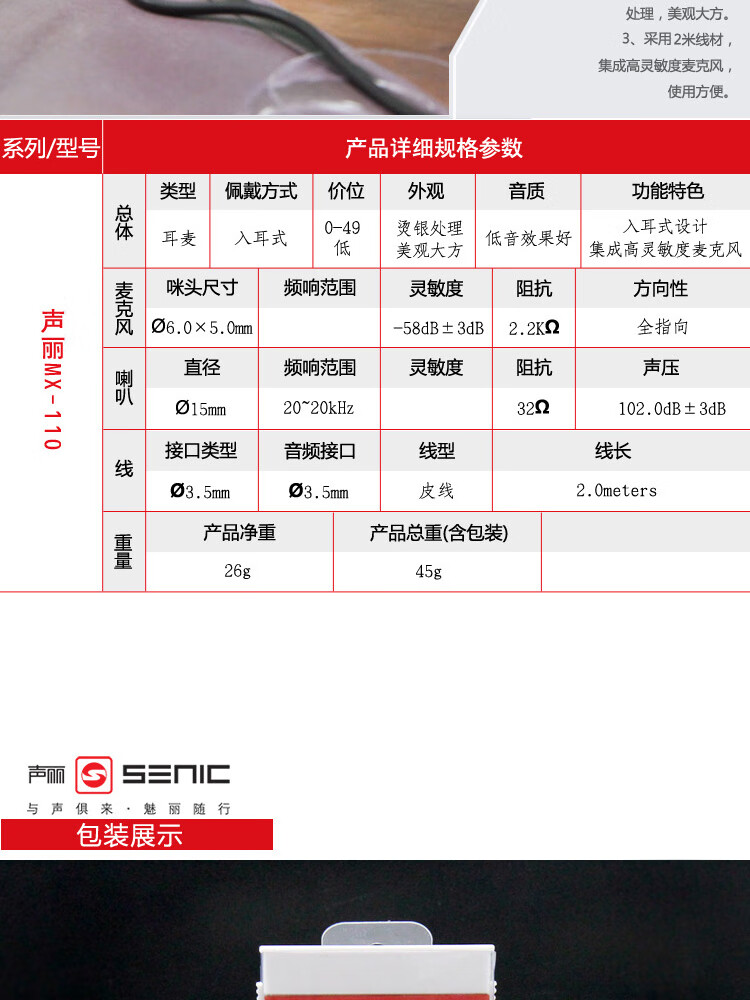Image resolution: width=750 pixels, height=1000 pixels.
Task: Select the 产品详细规格参数 table header
Action: click(x=433, y=148)
